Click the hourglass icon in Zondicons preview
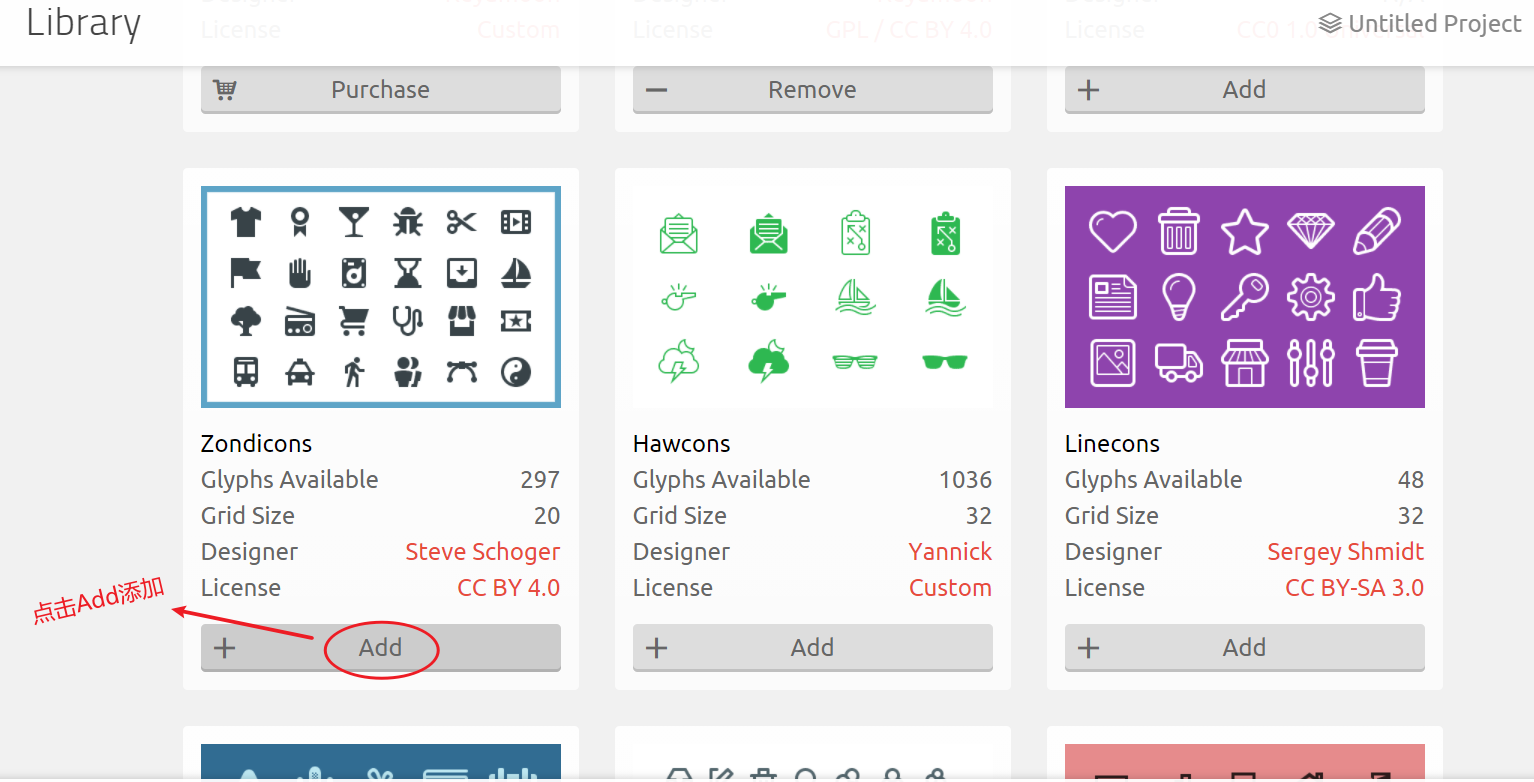1534x782 pixels. (407, 272)
